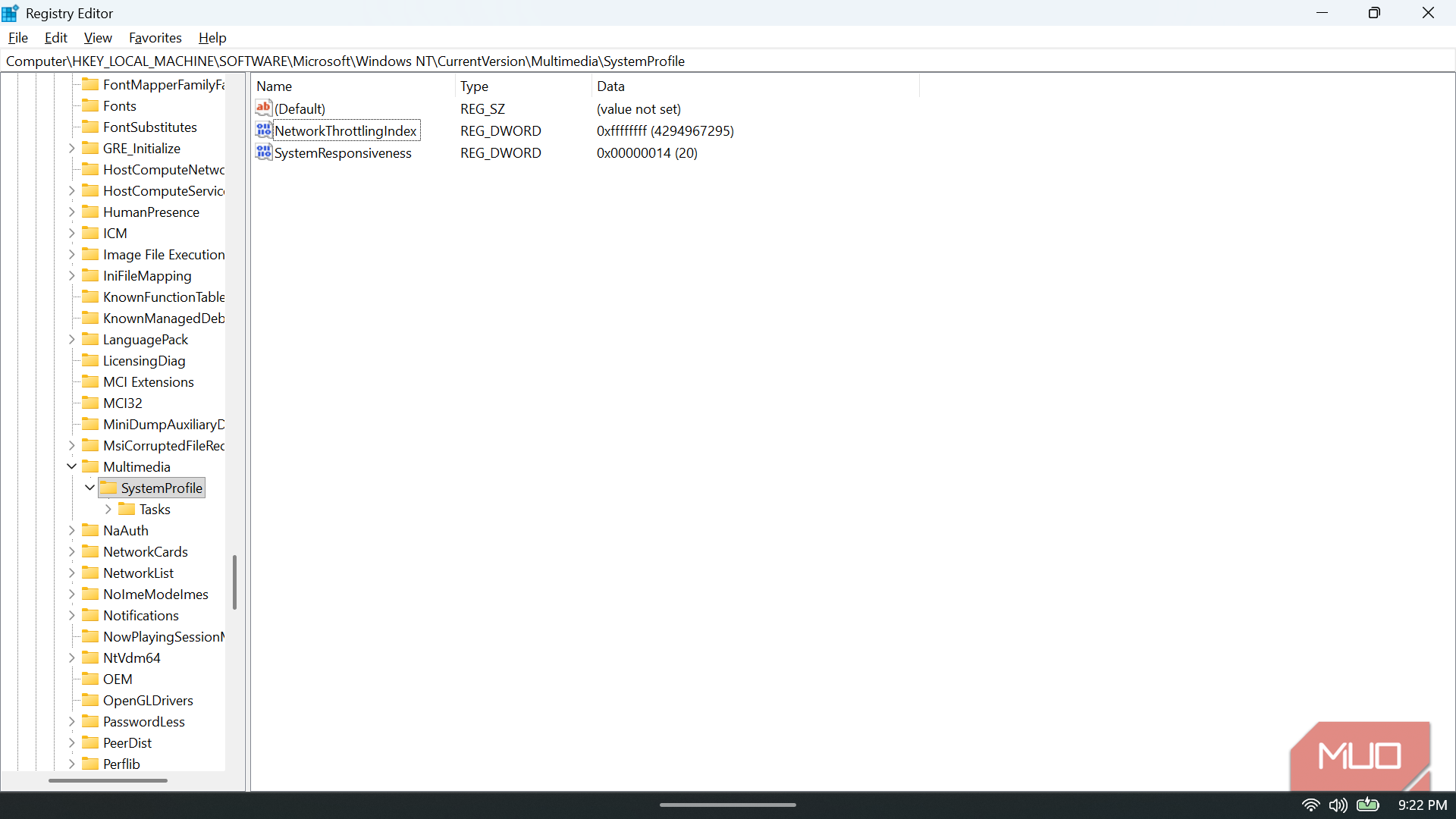Expand the Tasks subkey
This screenshot has width=1456, height=819.
click(108, 509)
